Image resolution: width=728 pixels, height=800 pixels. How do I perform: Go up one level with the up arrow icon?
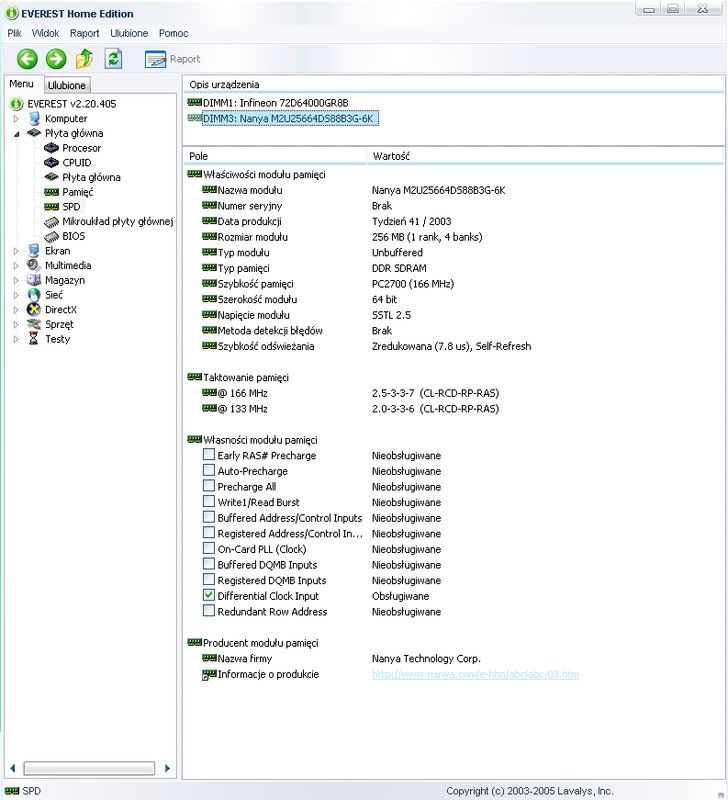click(85, 59)
